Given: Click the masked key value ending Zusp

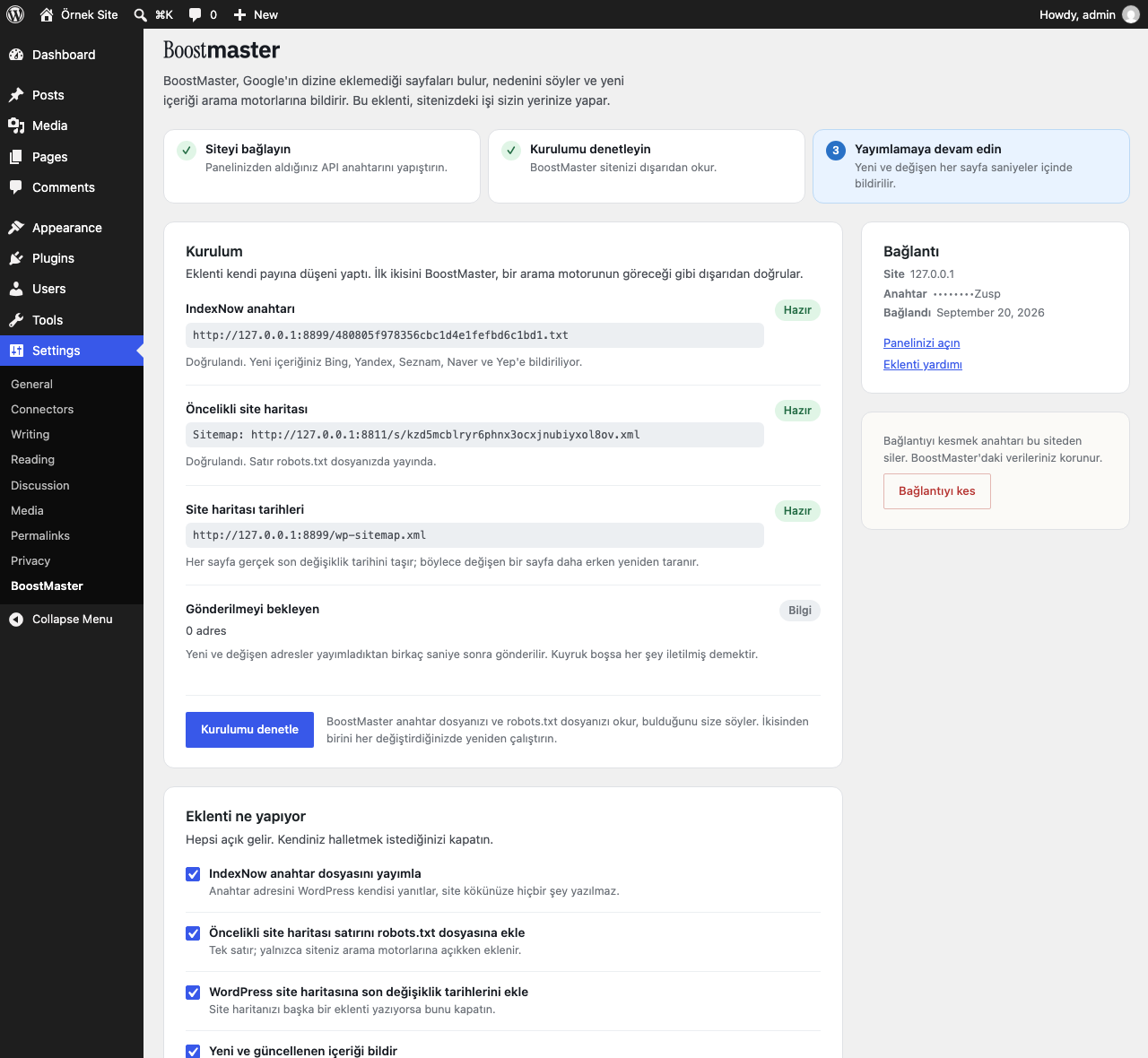Looking at the screenshot, I should pyautogui.click(x=967, y=294).
